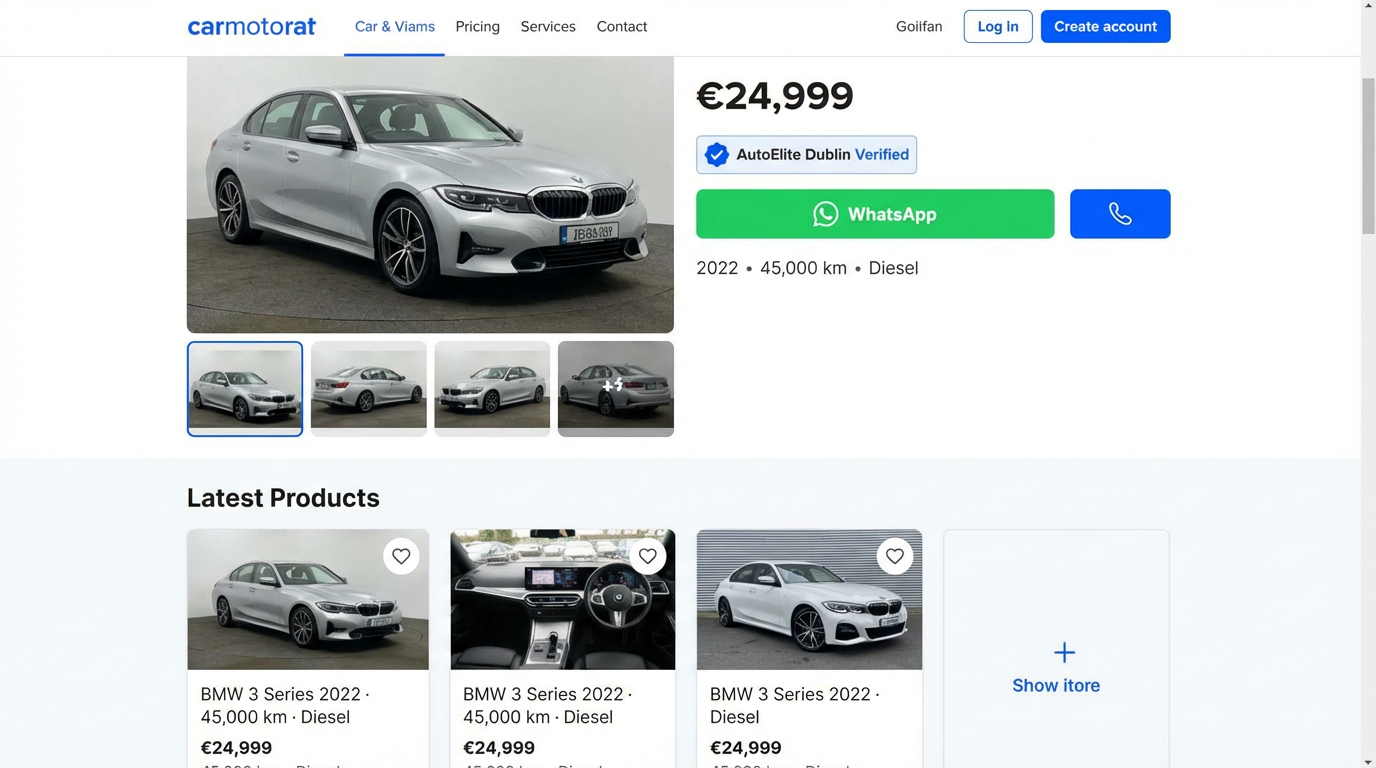Click the main silver BMW photo

pos(429,193)
